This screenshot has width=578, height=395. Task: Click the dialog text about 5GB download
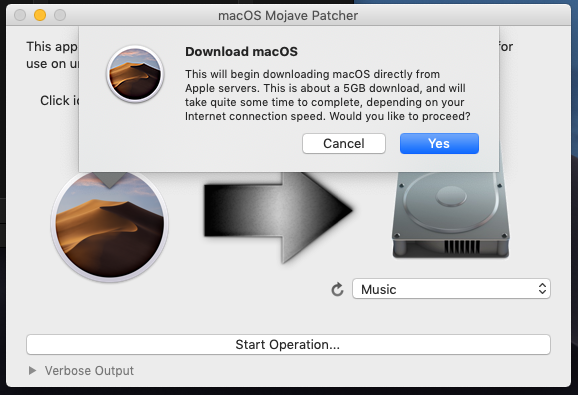click(x=328, y=95)
